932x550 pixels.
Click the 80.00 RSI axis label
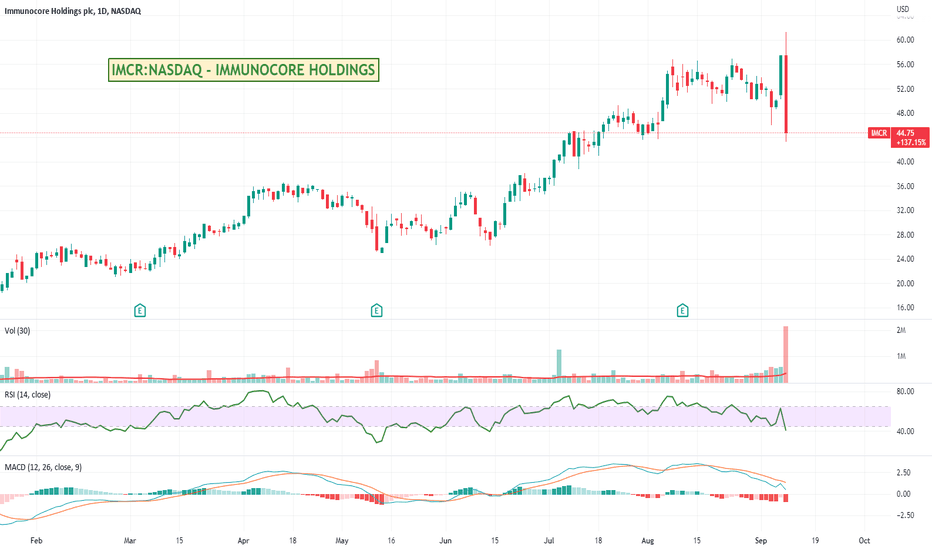coord(905,391)
